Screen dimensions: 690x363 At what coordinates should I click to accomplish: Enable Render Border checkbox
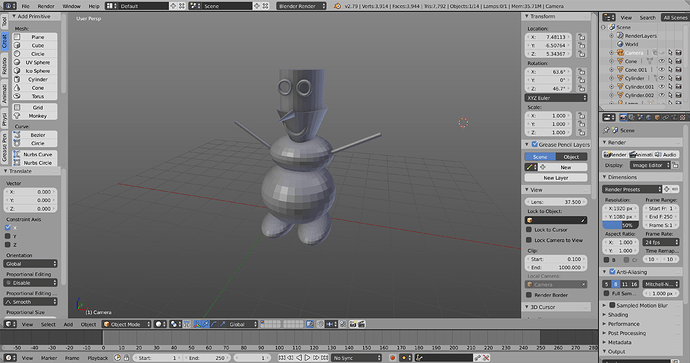pos(529,295)
